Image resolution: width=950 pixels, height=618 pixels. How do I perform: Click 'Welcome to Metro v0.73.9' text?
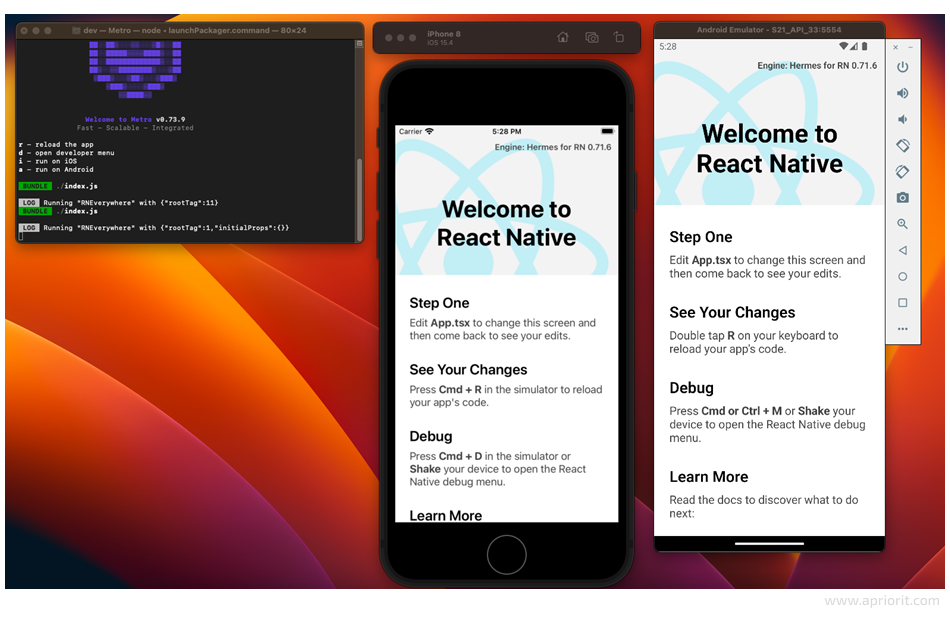click(135, 119)
